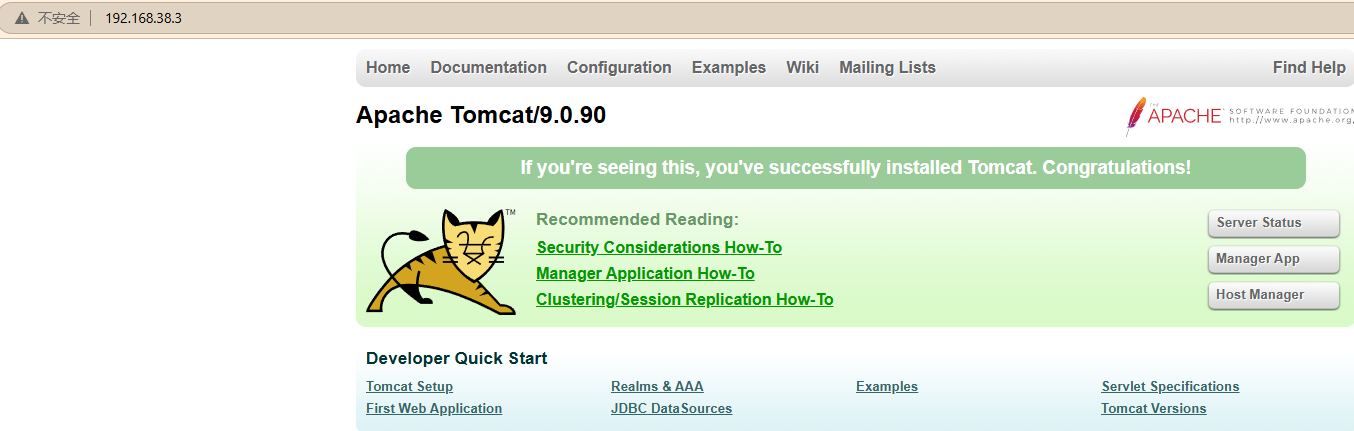The width and height of the screenshot is (1354, 431).
Task: Open the Manager Application How-To link
Action: [645, 274]
